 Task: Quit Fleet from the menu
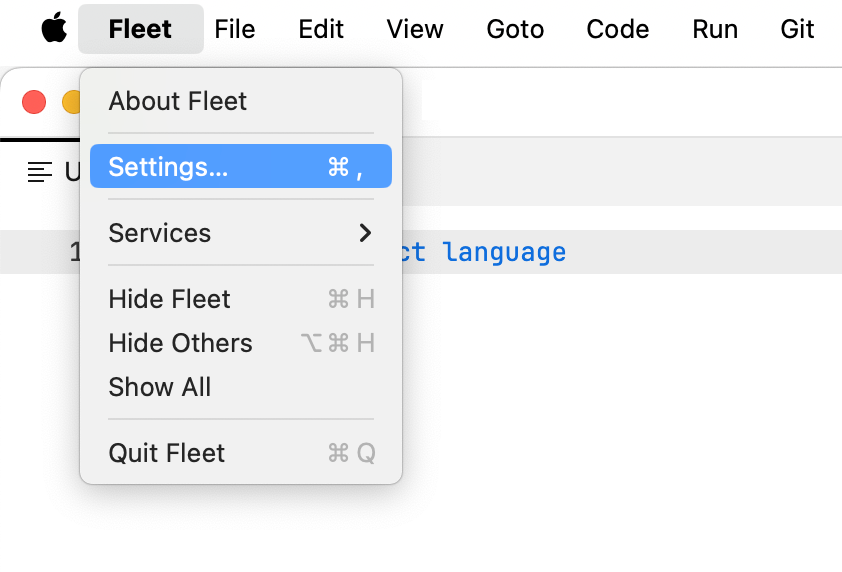click(x=167, y=453)
